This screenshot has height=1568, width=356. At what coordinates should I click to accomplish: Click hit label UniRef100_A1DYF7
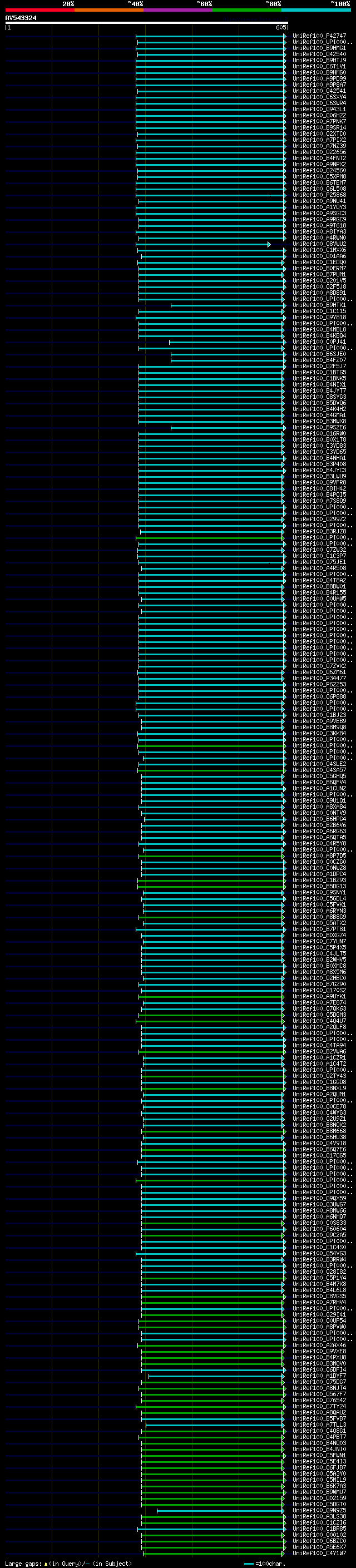point(319,1376)
